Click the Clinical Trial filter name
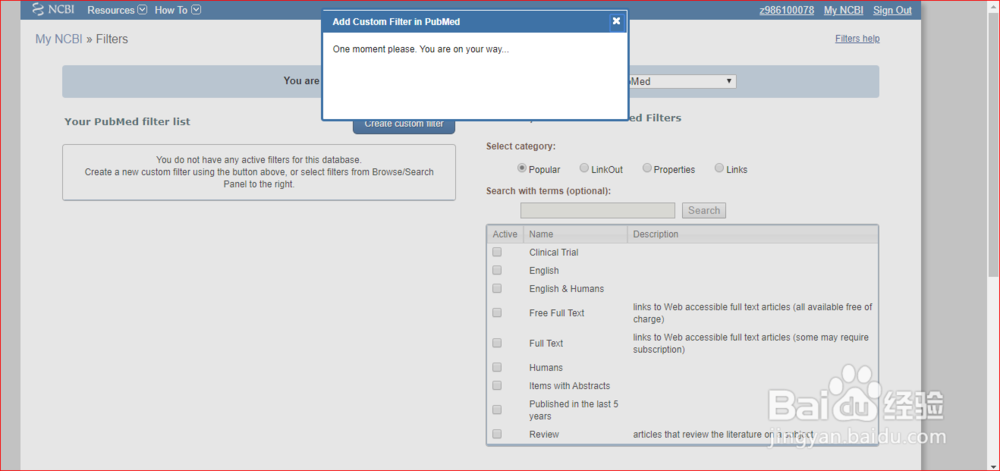This screenshot has width=1000, height=471. tap(554, 252)
